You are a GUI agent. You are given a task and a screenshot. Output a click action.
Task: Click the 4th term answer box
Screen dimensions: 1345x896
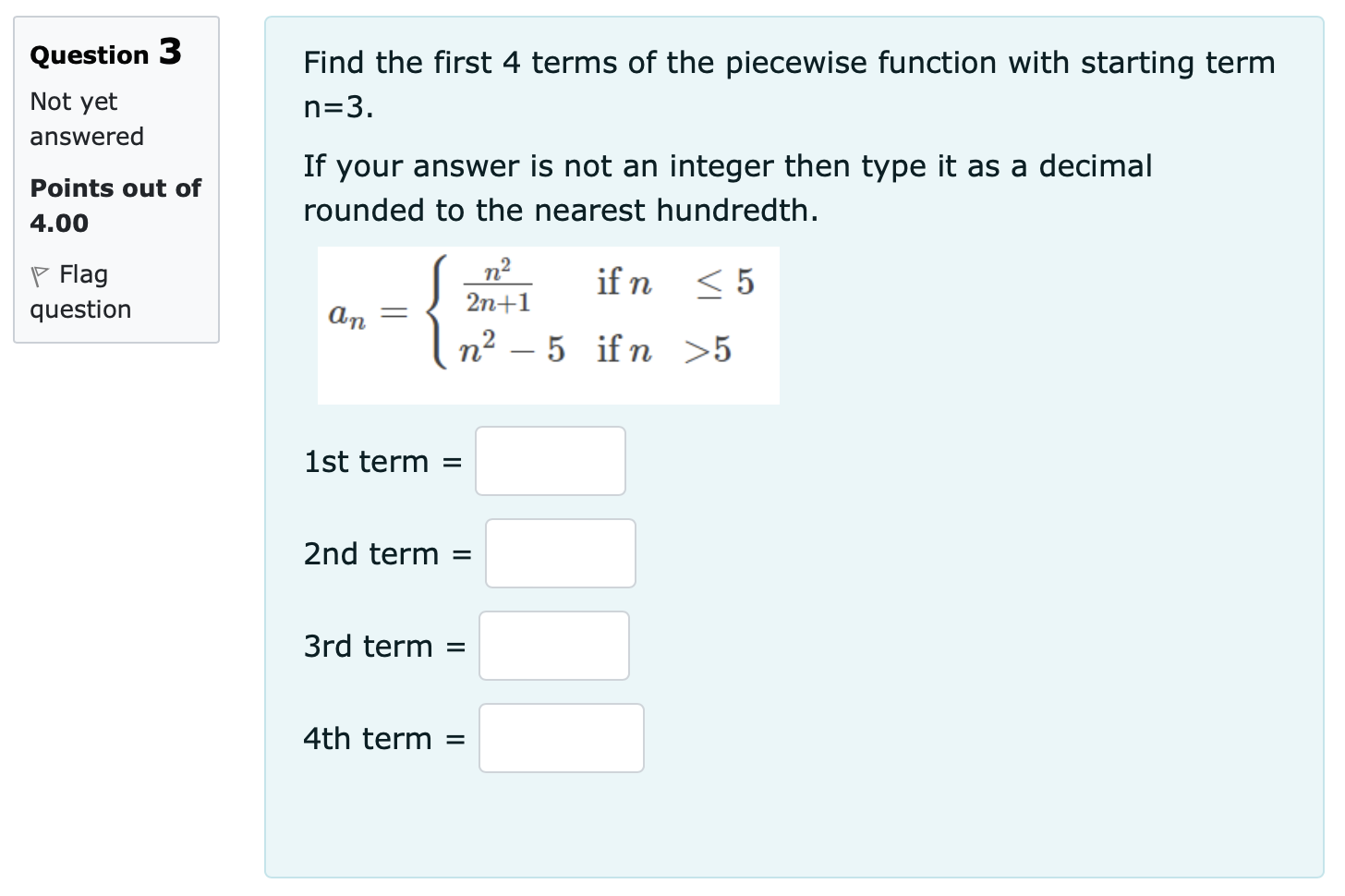(561, 737)
